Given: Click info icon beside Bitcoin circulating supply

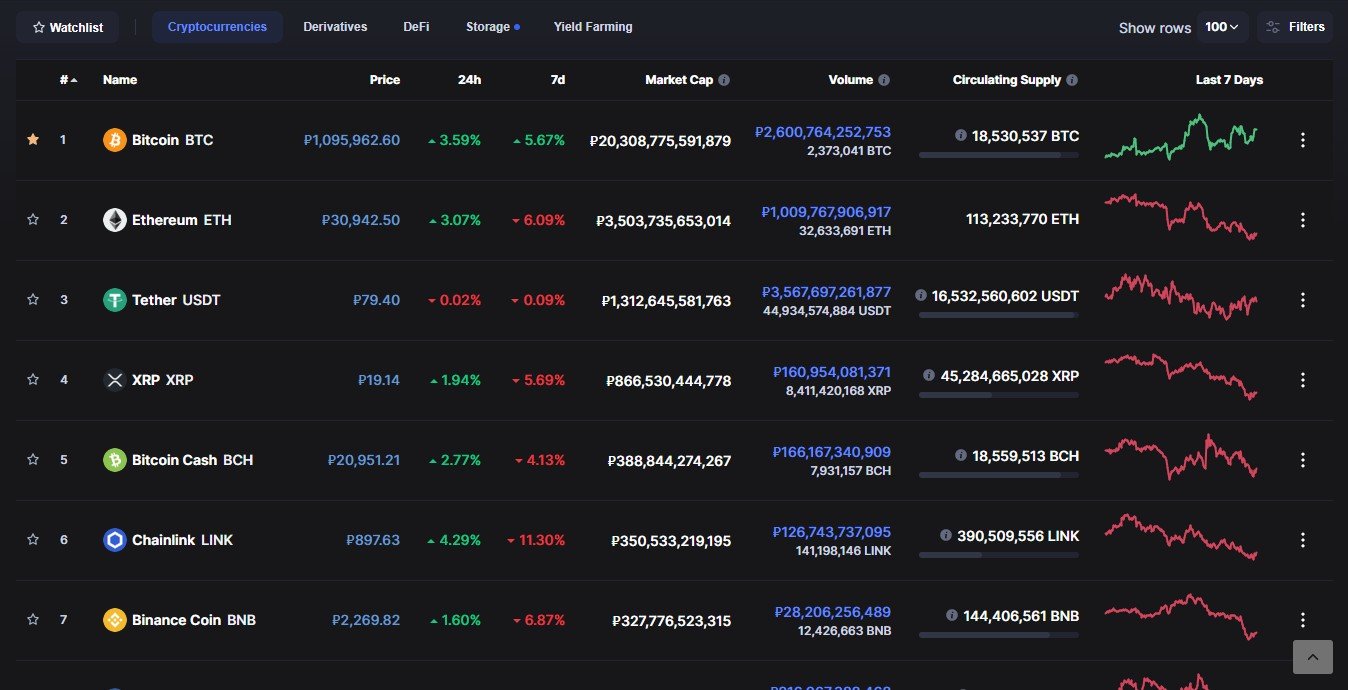Looking at the screenshot, I should (961, 135).
